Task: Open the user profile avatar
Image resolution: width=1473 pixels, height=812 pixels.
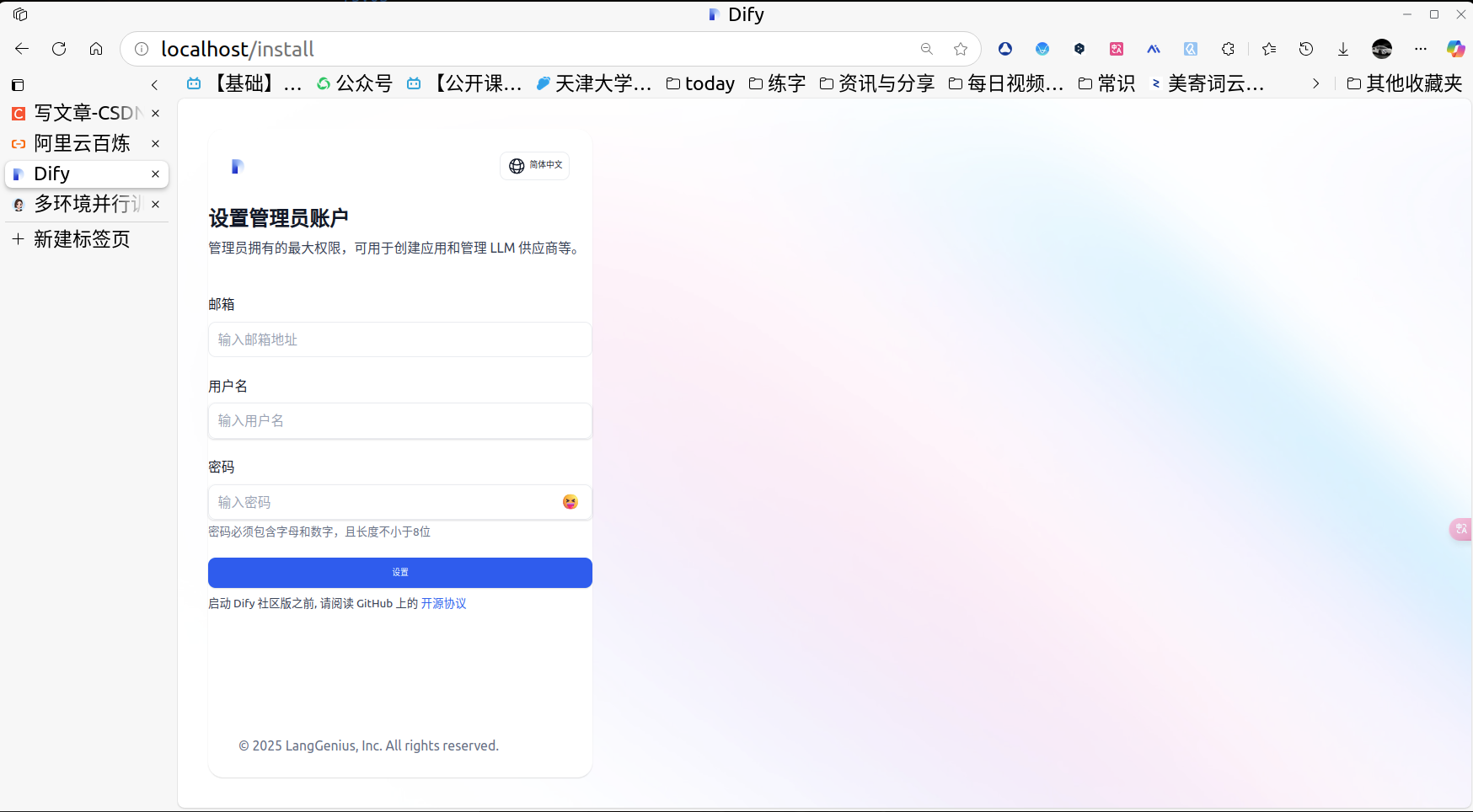Action: (1382, 49)
